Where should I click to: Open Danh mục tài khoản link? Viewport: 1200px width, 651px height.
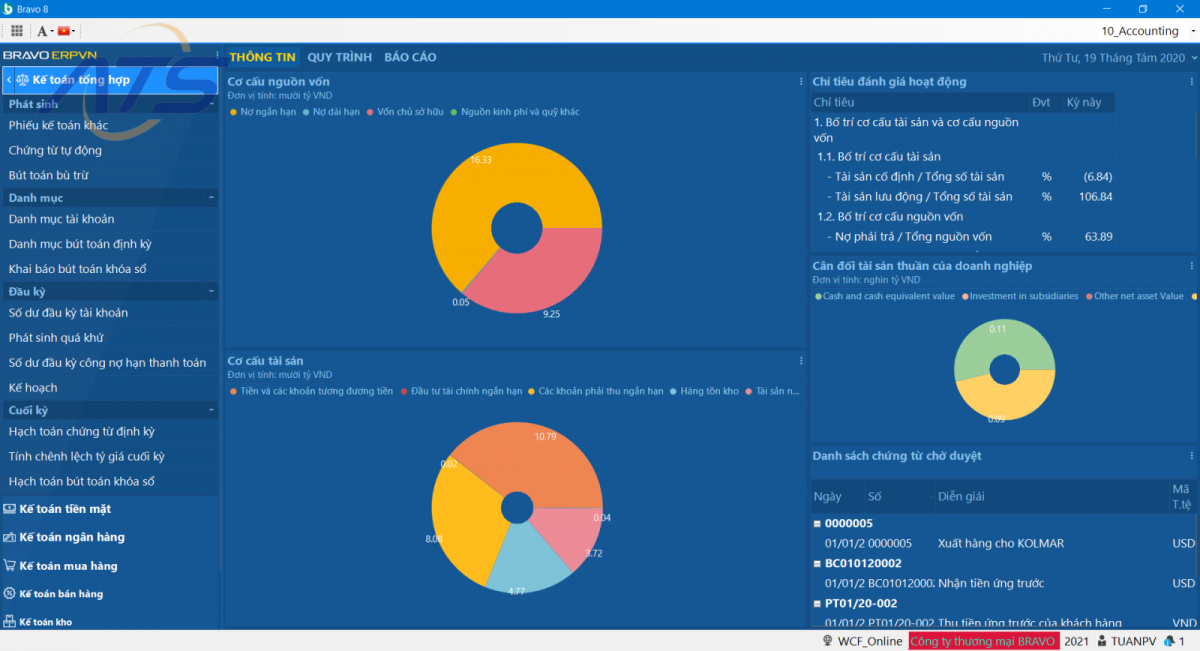click(x=61, y=219)
